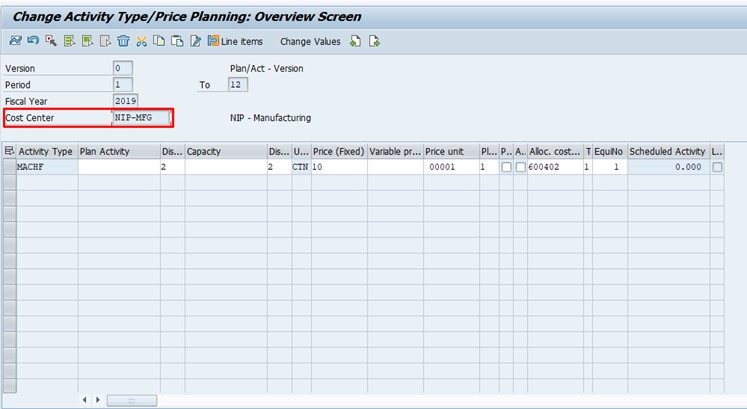Viewport: 747px width, 409px height.
Task: Click the last green-arrow page icon in toolbar
Action: click(x=374, y=41)
